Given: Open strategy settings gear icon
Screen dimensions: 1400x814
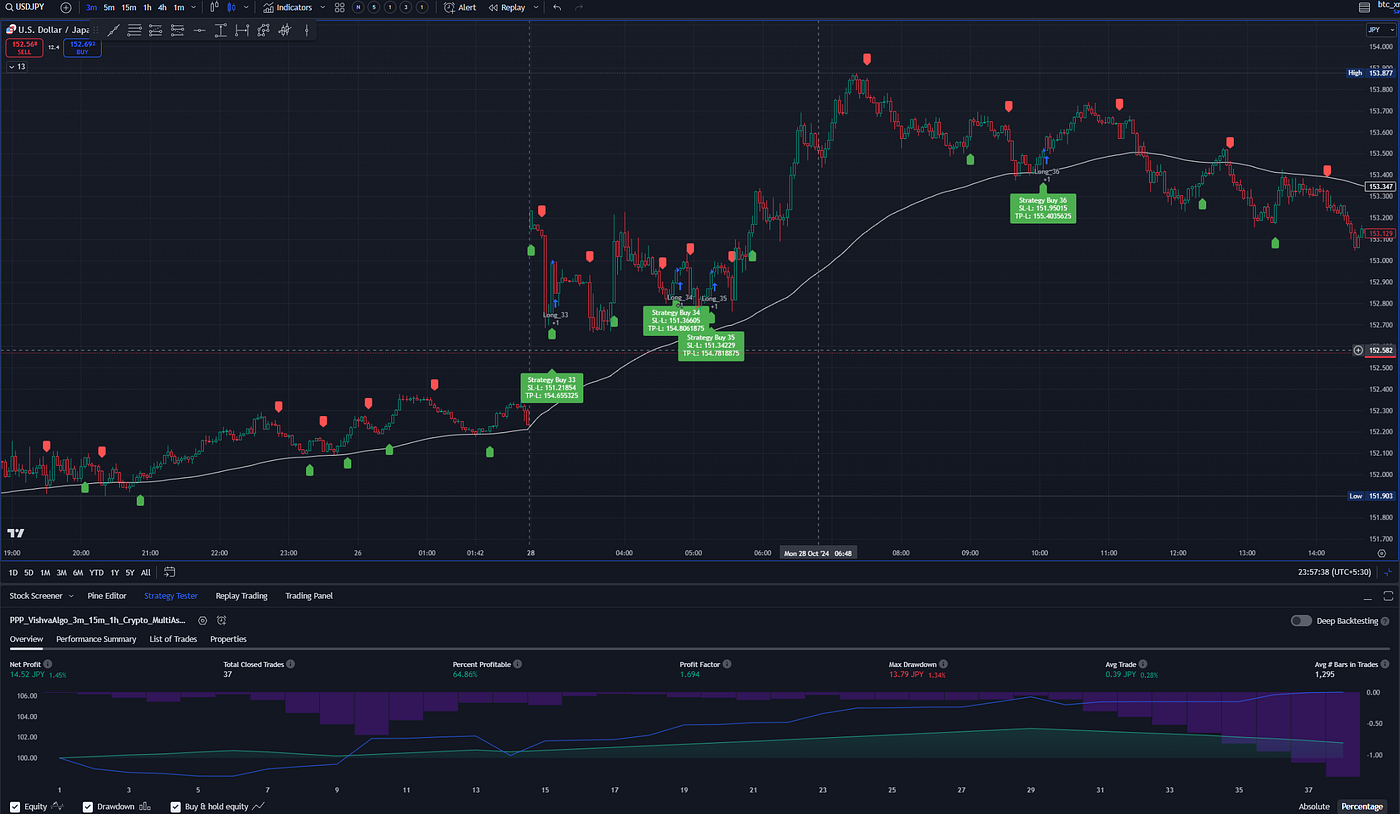Looking at the screenshot, I should pos(203,620).
